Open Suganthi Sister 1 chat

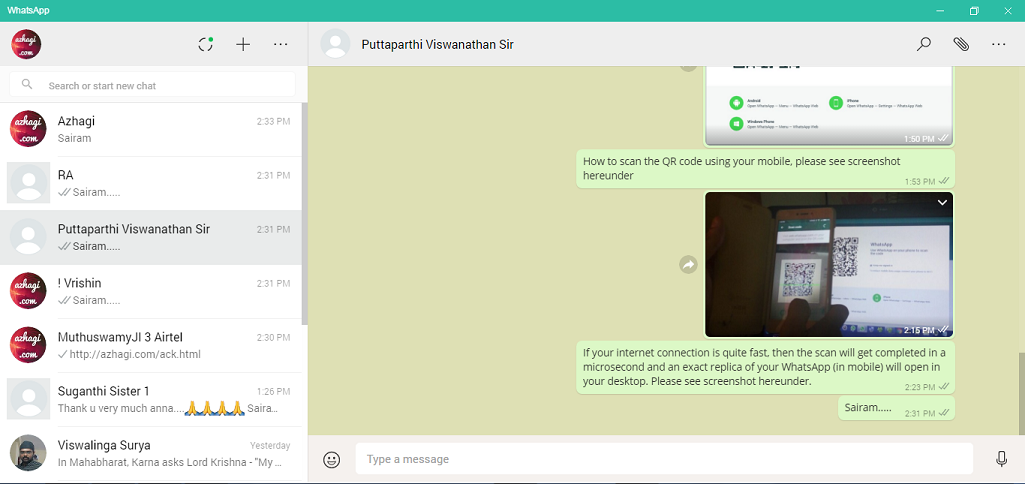pyautogui.click(x=151, y=400)
